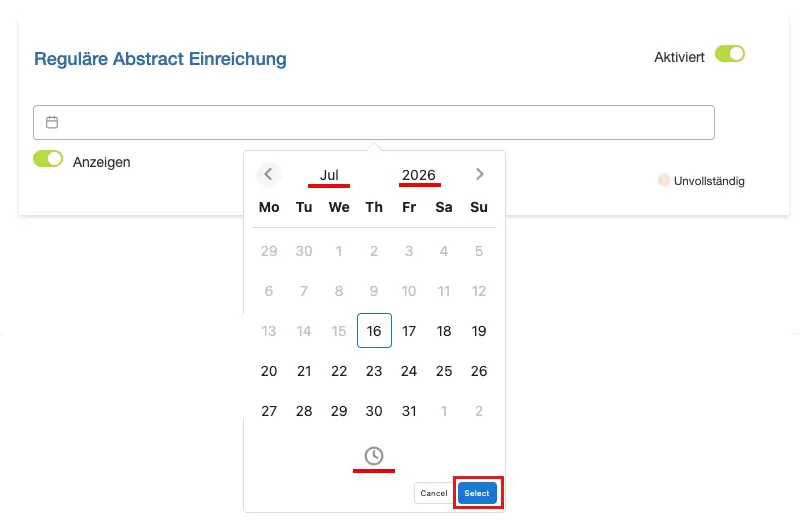Viewport: 800px width, 523px height.
Task: Pick July 16 in the calendar
Action: pyautogui.click(x=374, y=331)
